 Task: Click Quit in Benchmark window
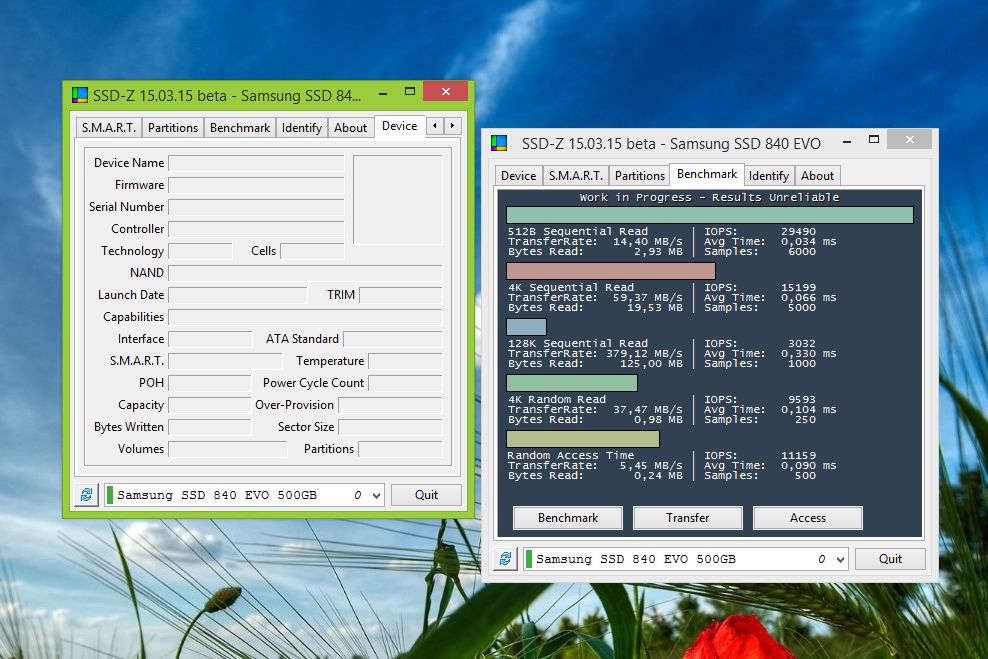890,559
